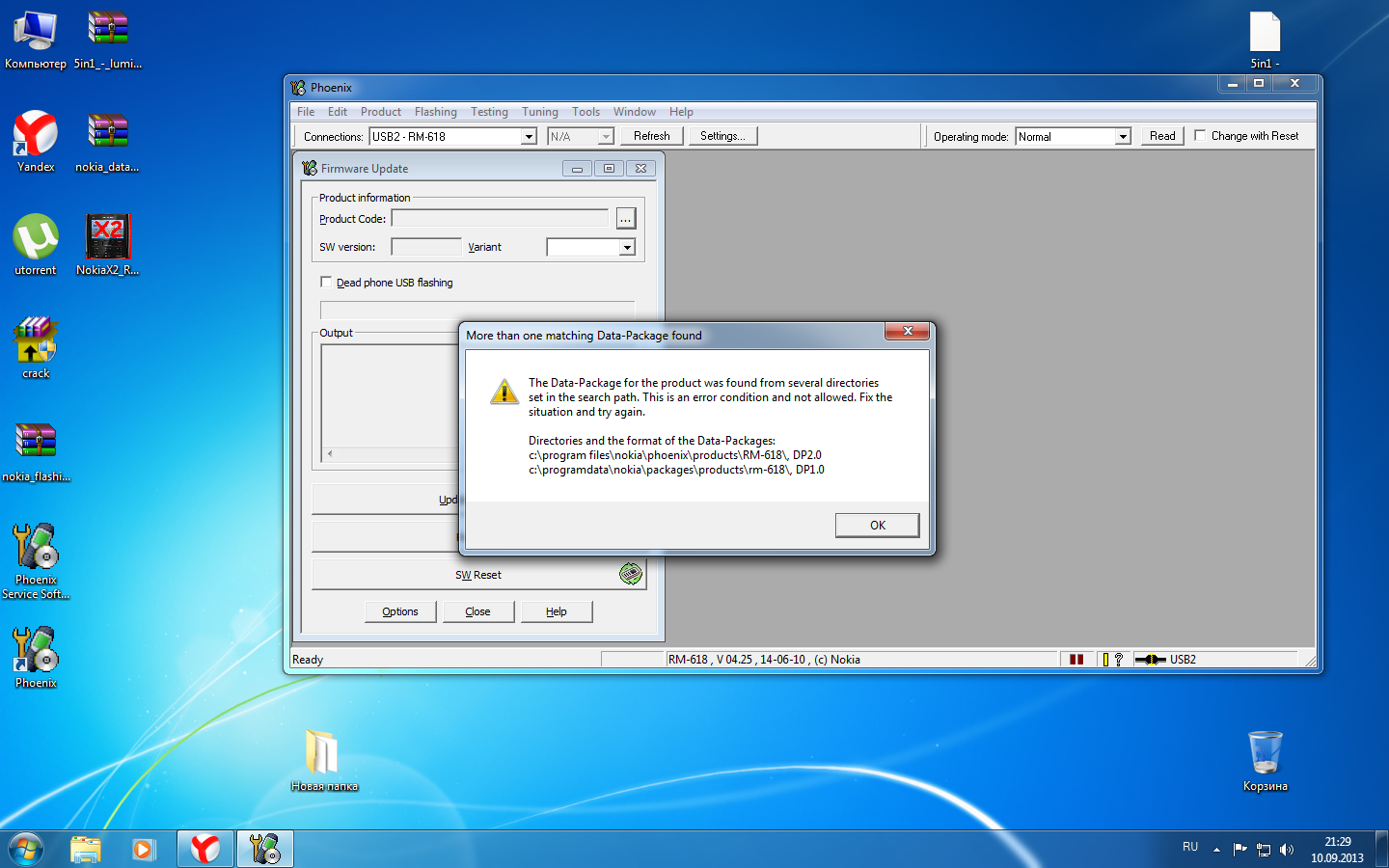1389x868 pixels.
Task: Click USB2 connection status icon
Action: [x=1151, y=660]
